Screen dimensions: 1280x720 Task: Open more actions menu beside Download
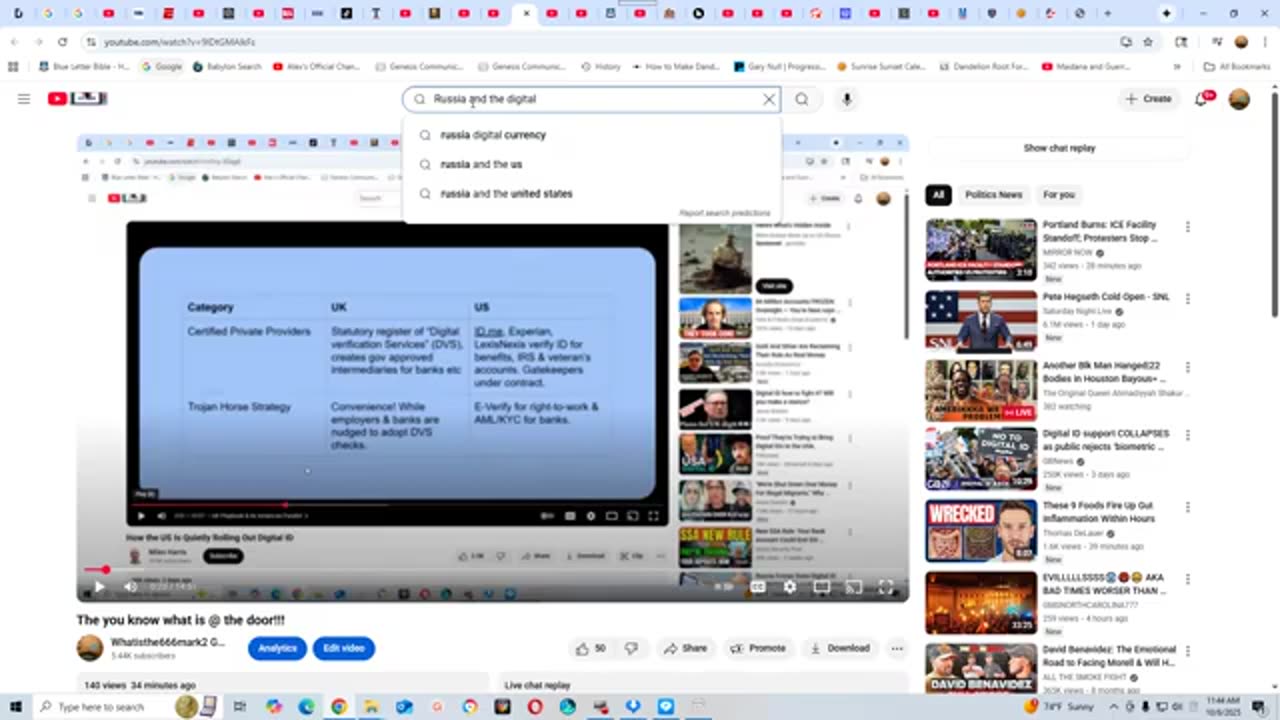(x=897, y=648)
